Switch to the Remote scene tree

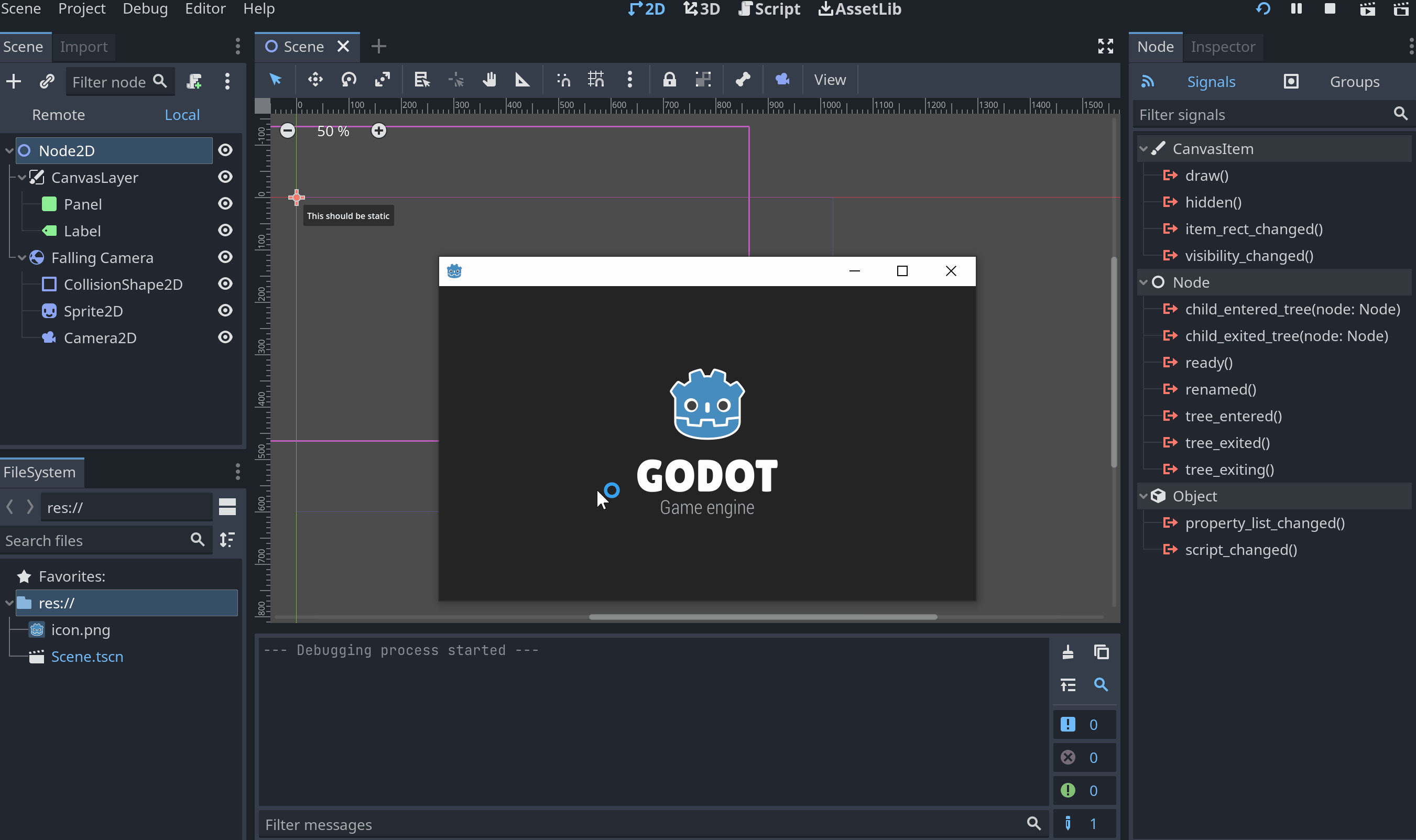click(58, 114)
